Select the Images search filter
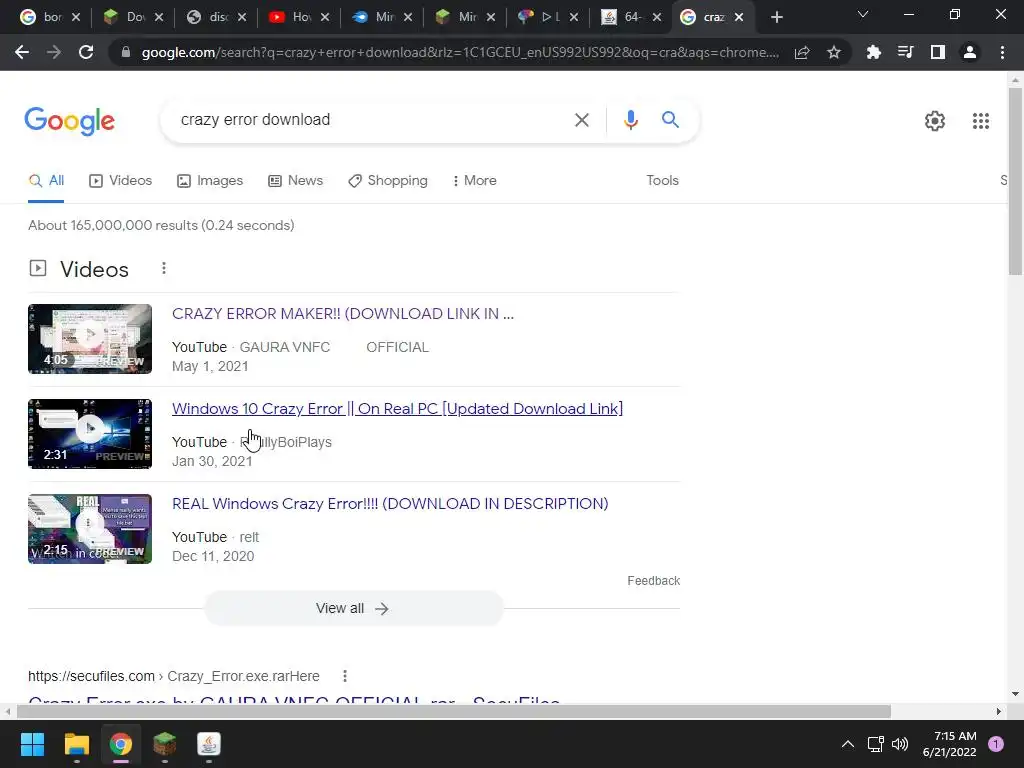Viewport: 1024px width, 768px height. (x=210, y=181)
